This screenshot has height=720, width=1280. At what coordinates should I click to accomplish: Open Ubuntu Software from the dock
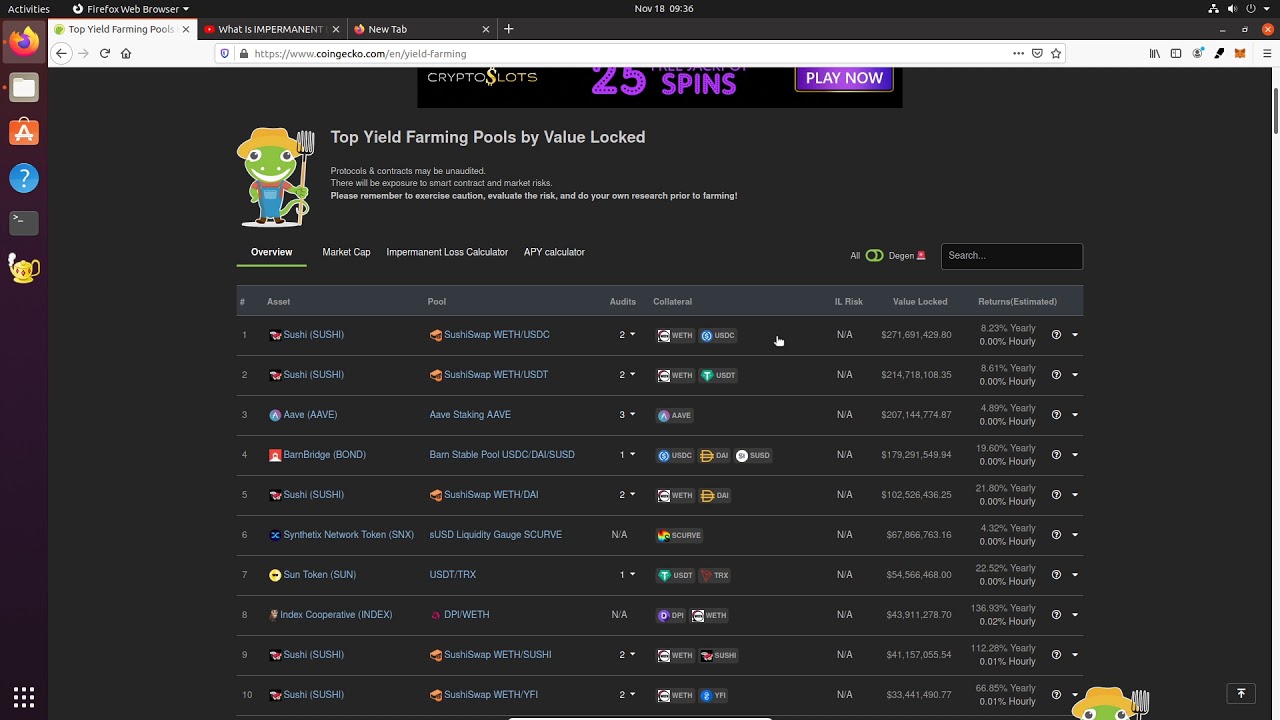click(24, 133)
